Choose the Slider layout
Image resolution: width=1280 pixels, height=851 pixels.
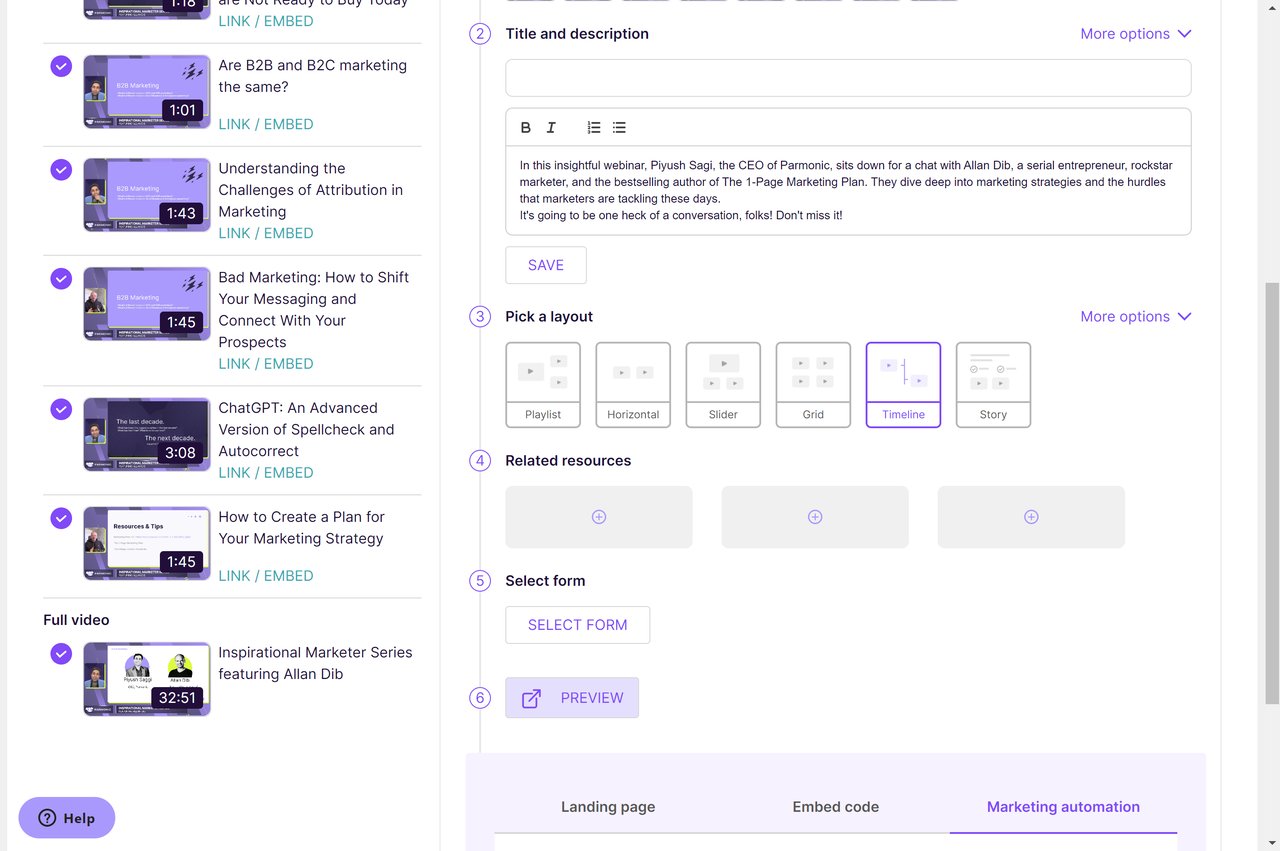723,385
